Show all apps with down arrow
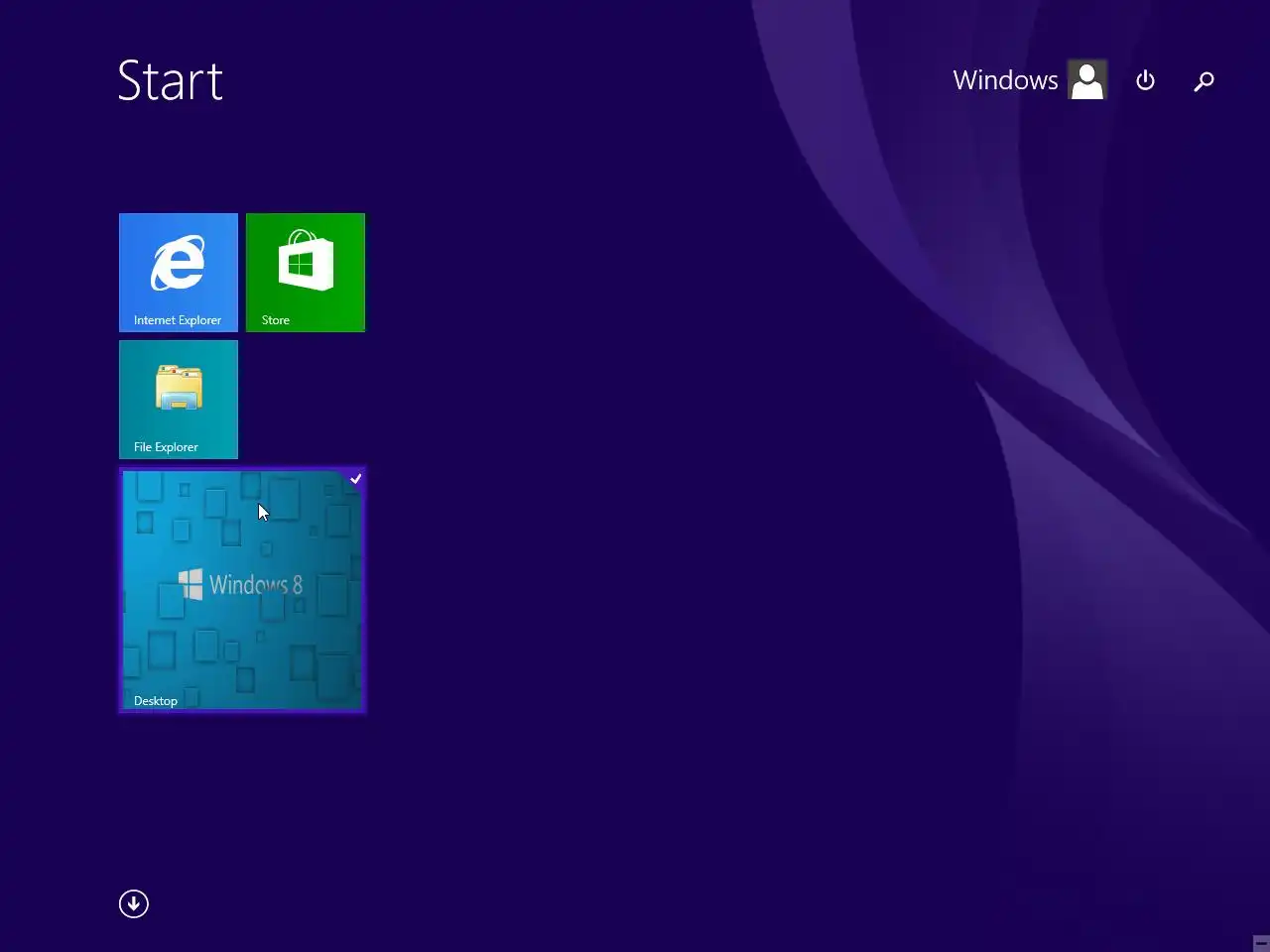 (x=134, y=903)
